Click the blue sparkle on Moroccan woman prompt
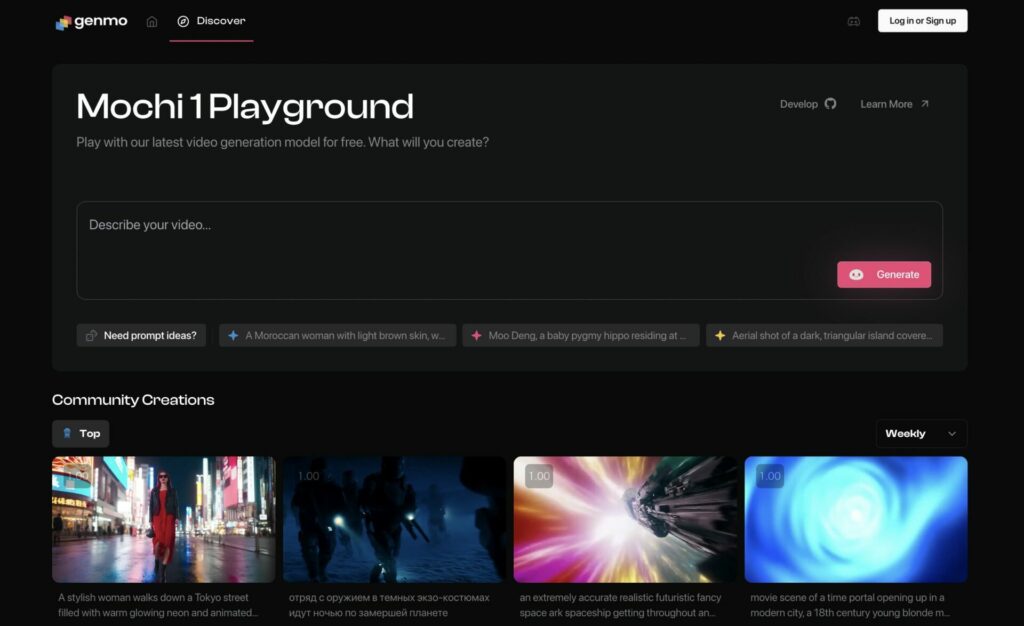 click(x=233, y=336)
